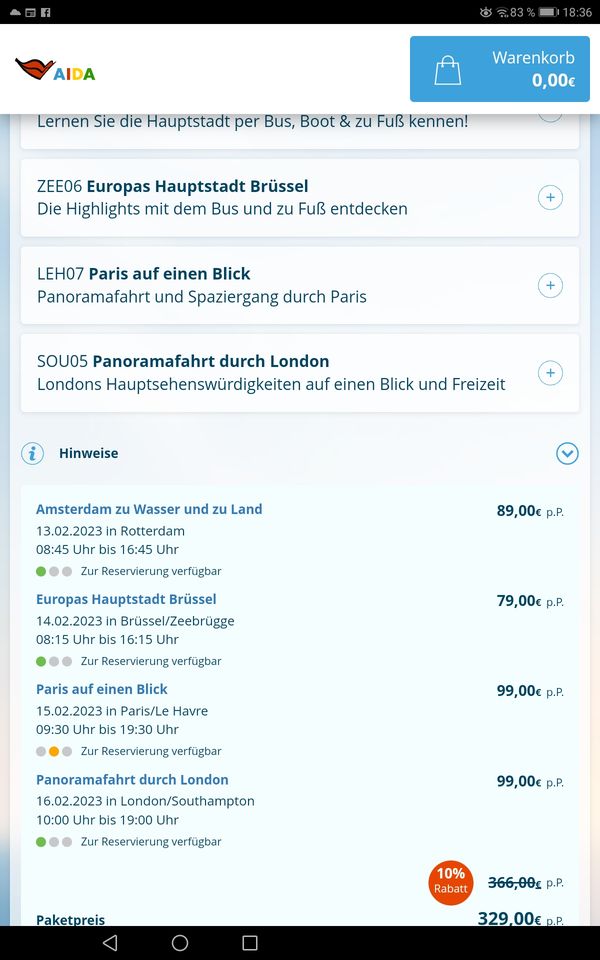This screenshot has width=600, height=960.
Task: Open Europas Hauptstadt Brüssel excursion link
Action: pyautogui.click(x=126, y=599)
